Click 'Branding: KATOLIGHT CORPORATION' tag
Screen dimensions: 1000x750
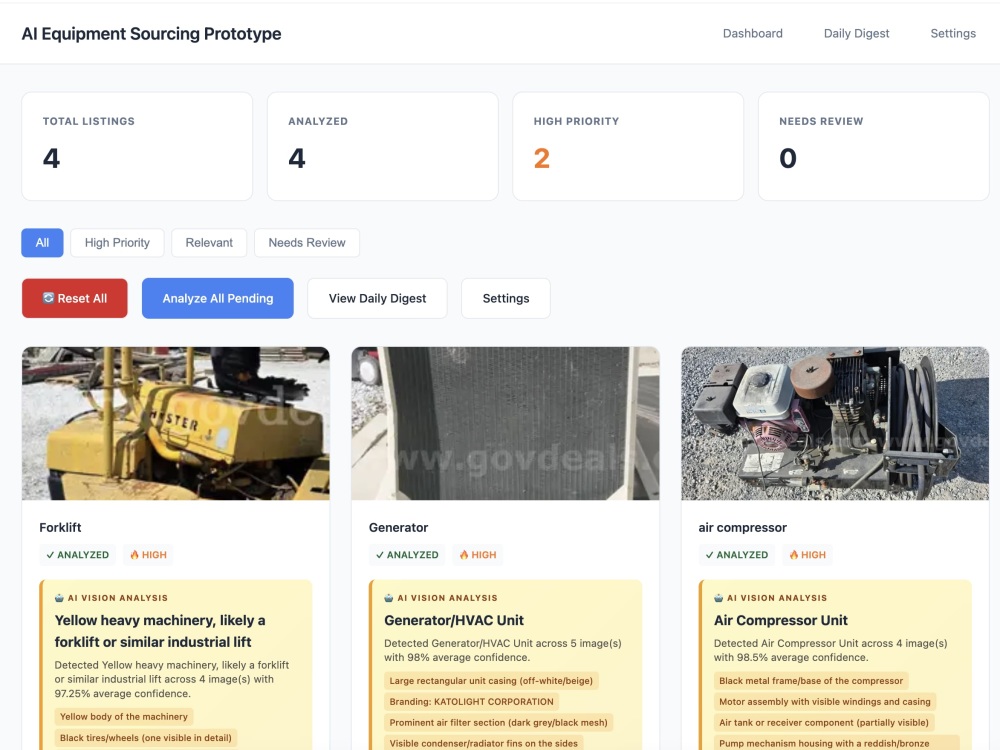471,702
